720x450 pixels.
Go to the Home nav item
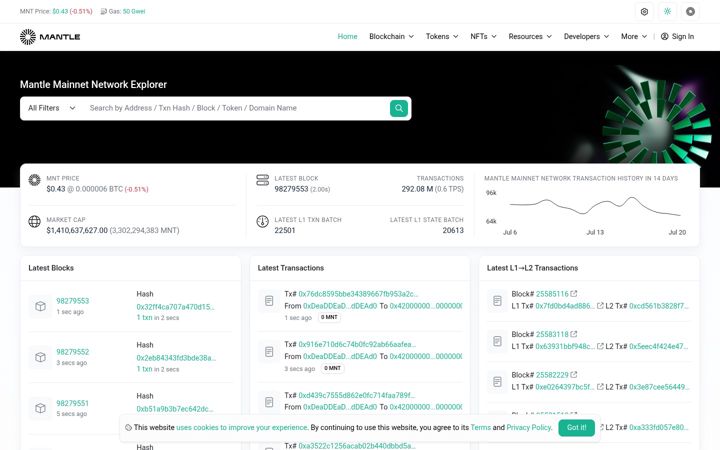coord(347,36)
